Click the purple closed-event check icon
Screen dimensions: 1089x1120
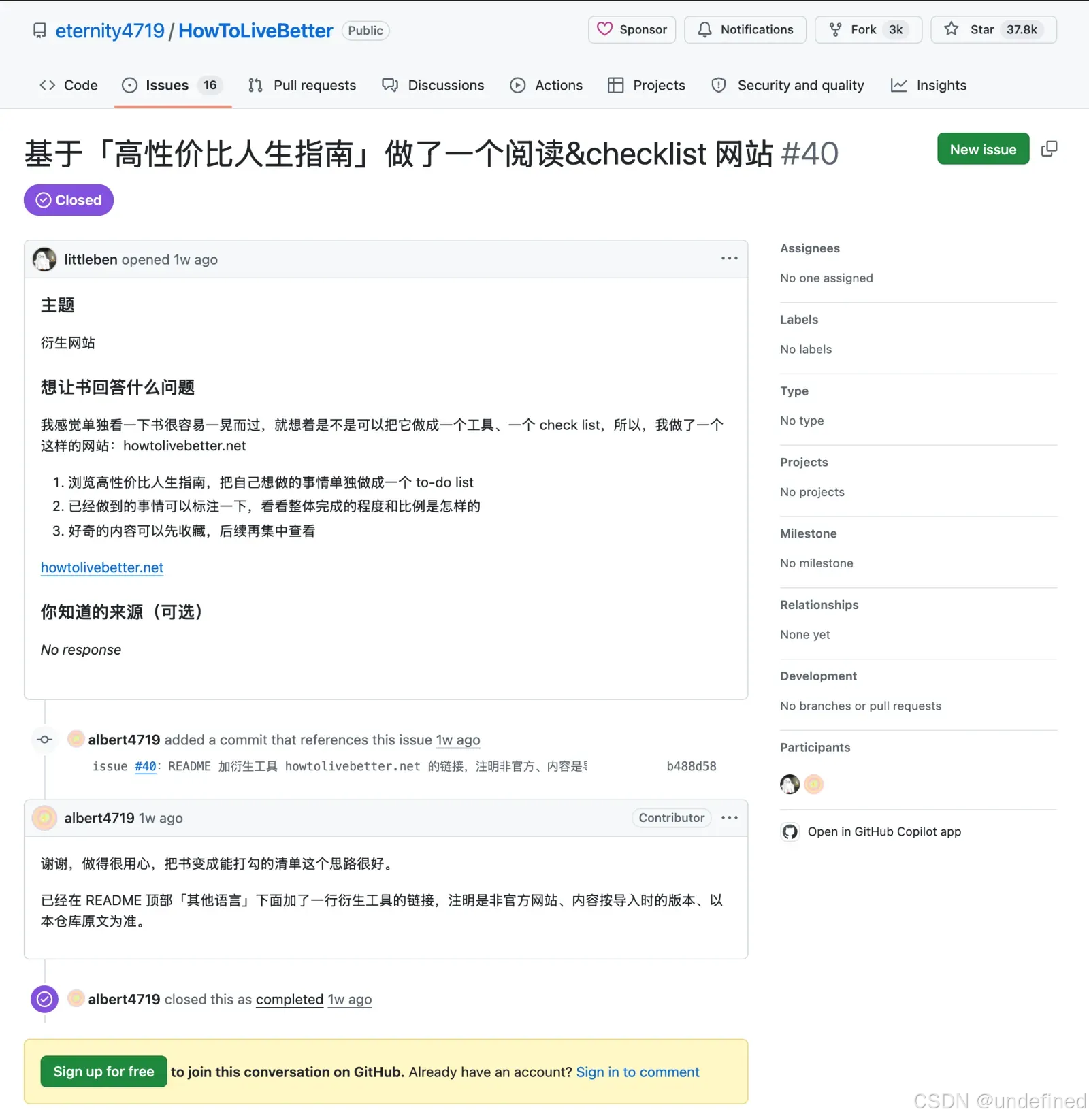point(45,1000)
